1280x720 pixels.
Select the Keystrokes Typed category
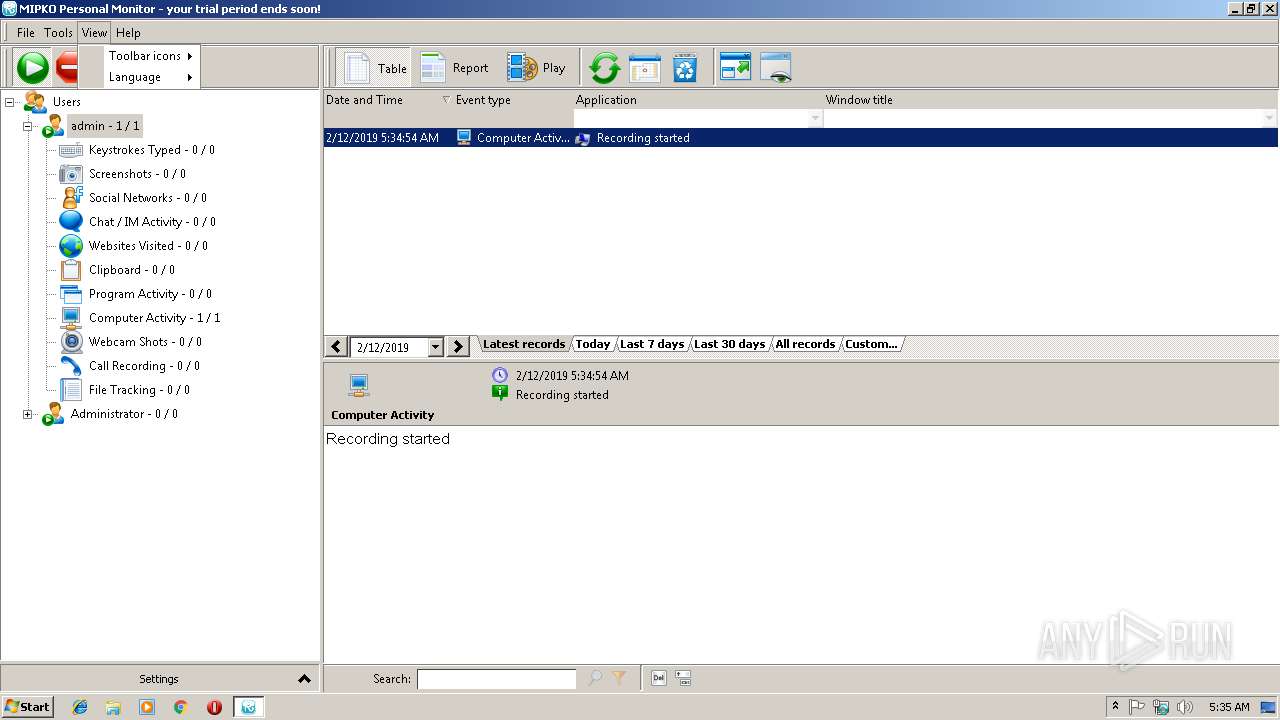click(151, 150)
